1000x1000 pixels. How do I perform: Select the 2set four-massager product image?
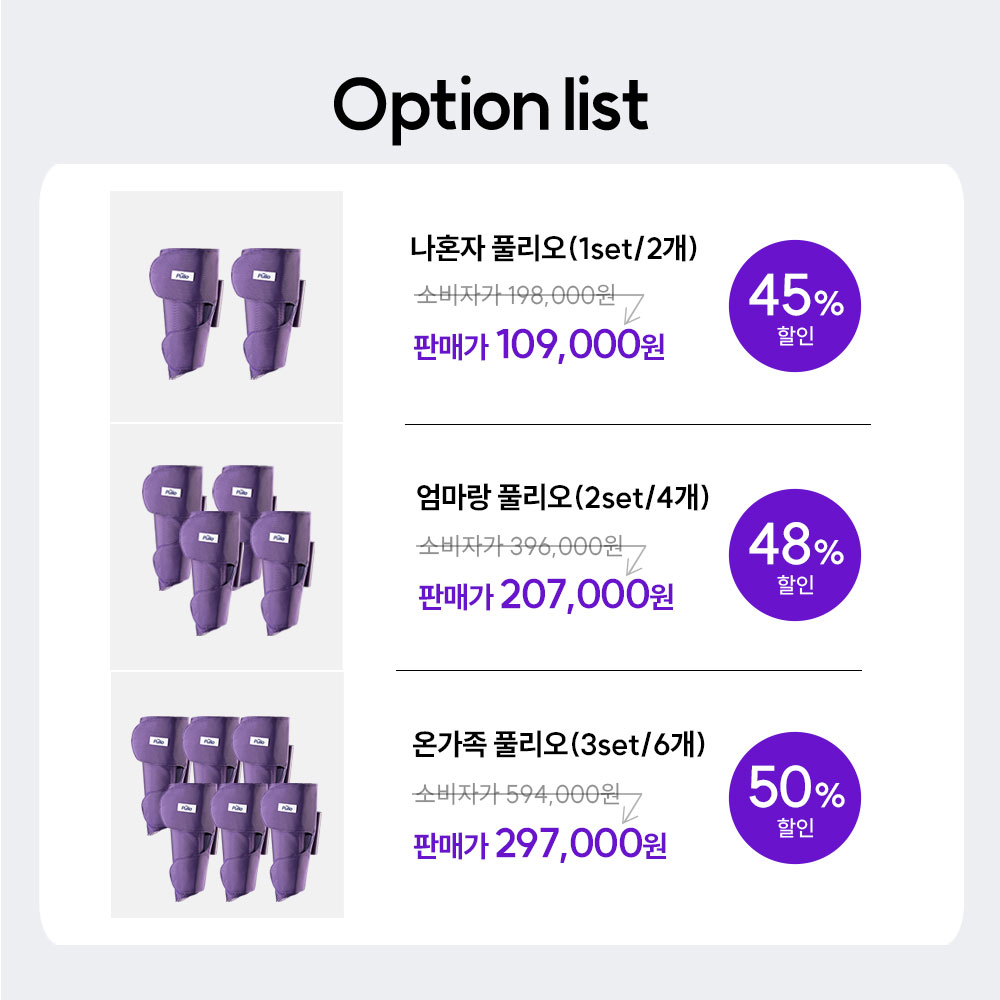(x=226, y=547)
